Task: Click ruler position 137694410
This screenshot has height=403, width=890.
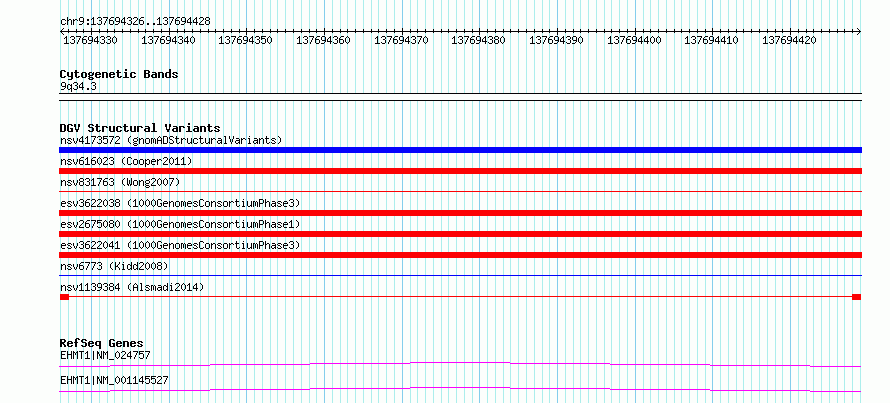Action: pyautogui.click(x=711, y=40)
